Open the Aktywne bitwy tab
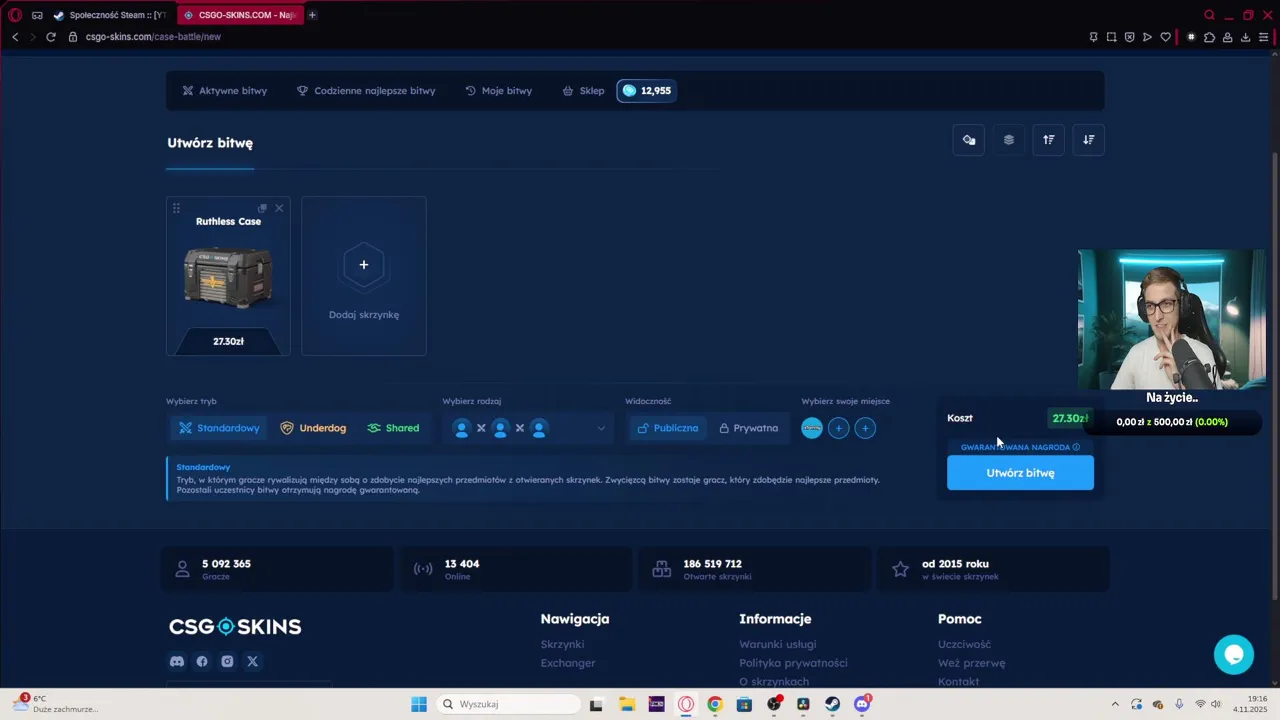This screenshot has height=720, width=1280. tap(224, 91)
